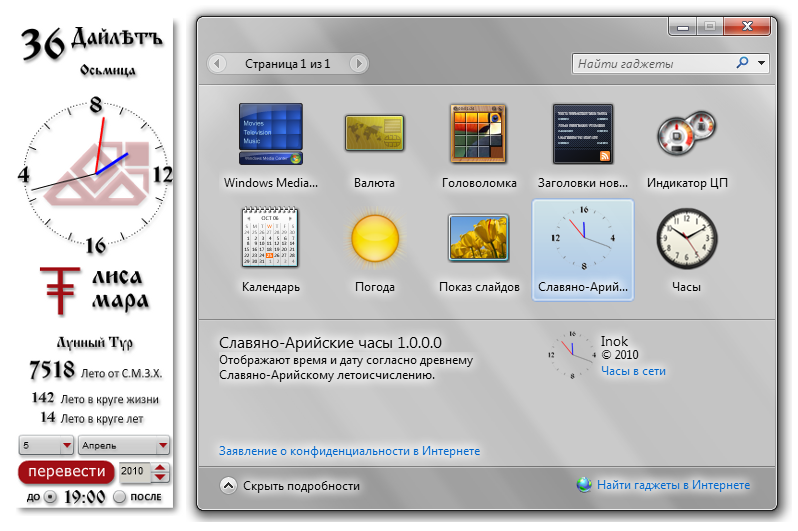
Task: Open Заявление о конфиденциальности в Интернете link
Action: [x=349, y=451]
